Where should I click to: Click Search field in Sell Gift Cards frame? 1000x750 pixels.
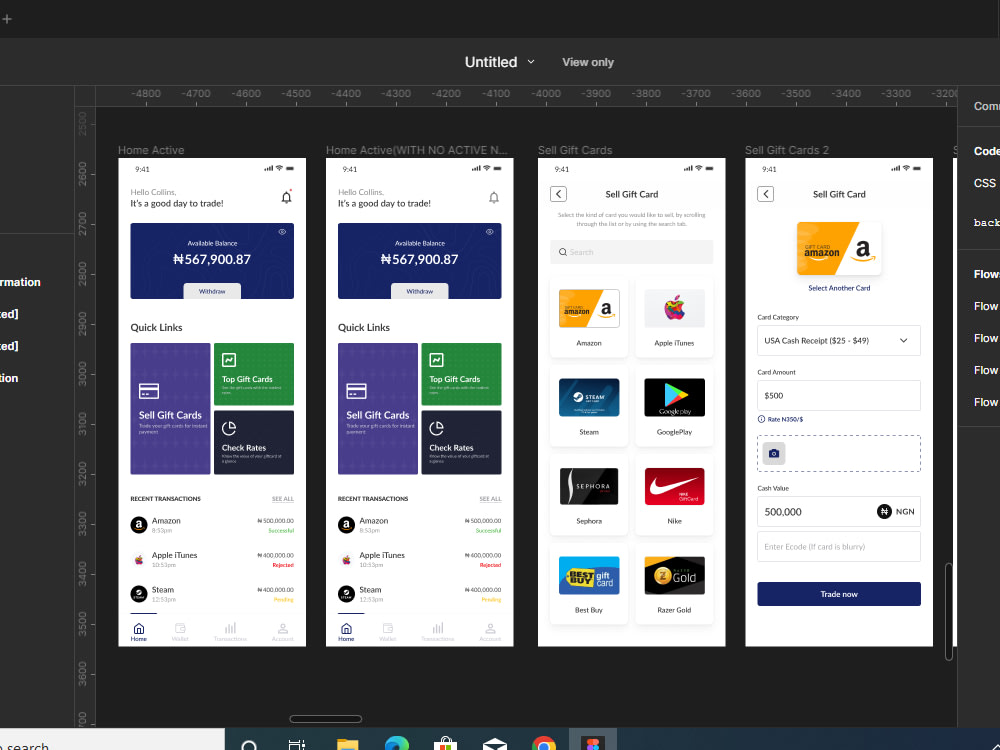click(x=631, y=252)
